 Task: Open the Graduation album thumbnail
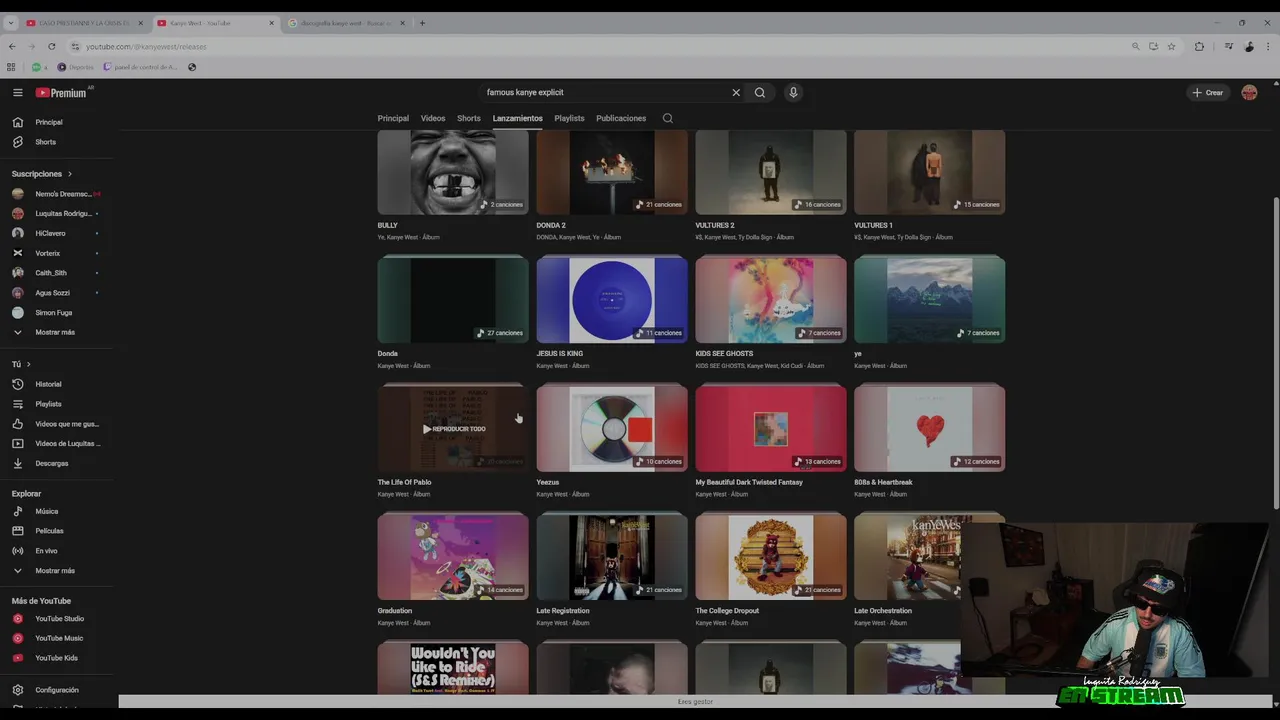tap(453, 557)
